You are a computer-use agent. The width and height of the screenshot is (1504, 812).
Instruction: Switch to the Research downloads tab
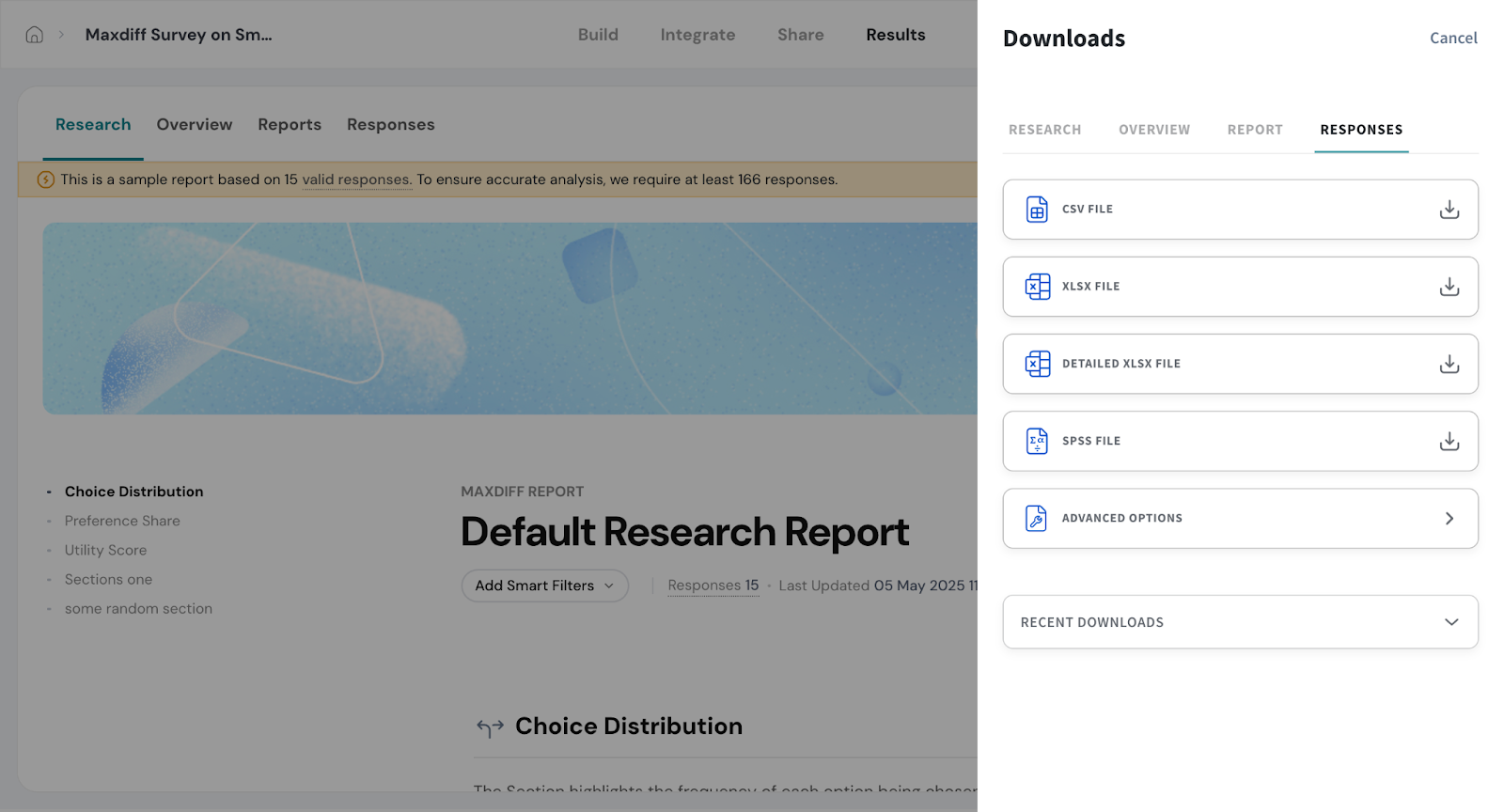tap(1044, 130)
